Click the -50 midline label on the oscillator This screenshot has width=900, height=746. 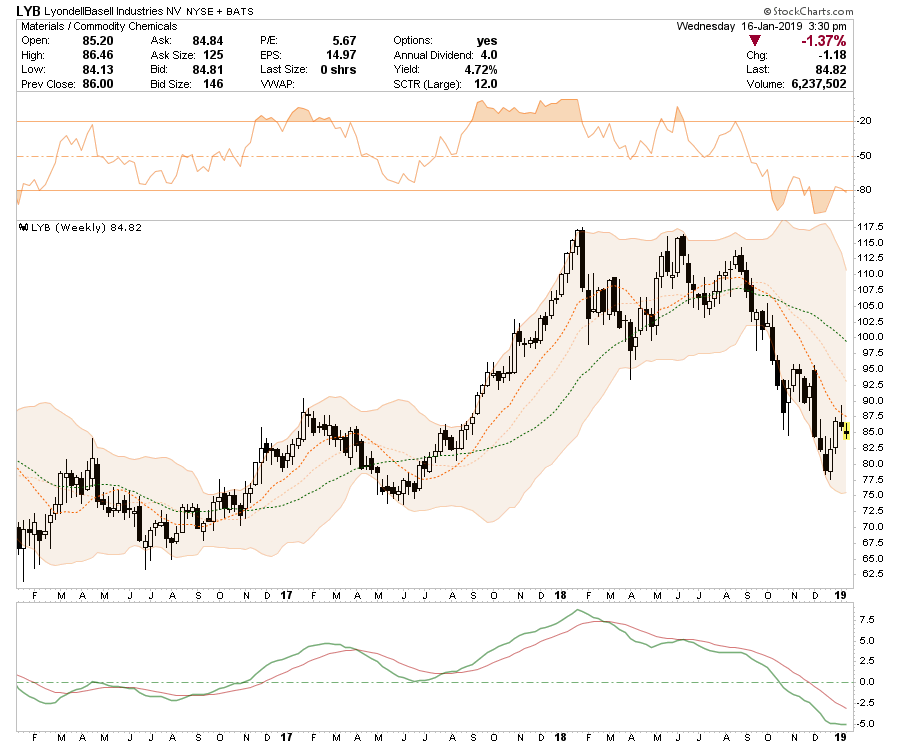[864, 156]
